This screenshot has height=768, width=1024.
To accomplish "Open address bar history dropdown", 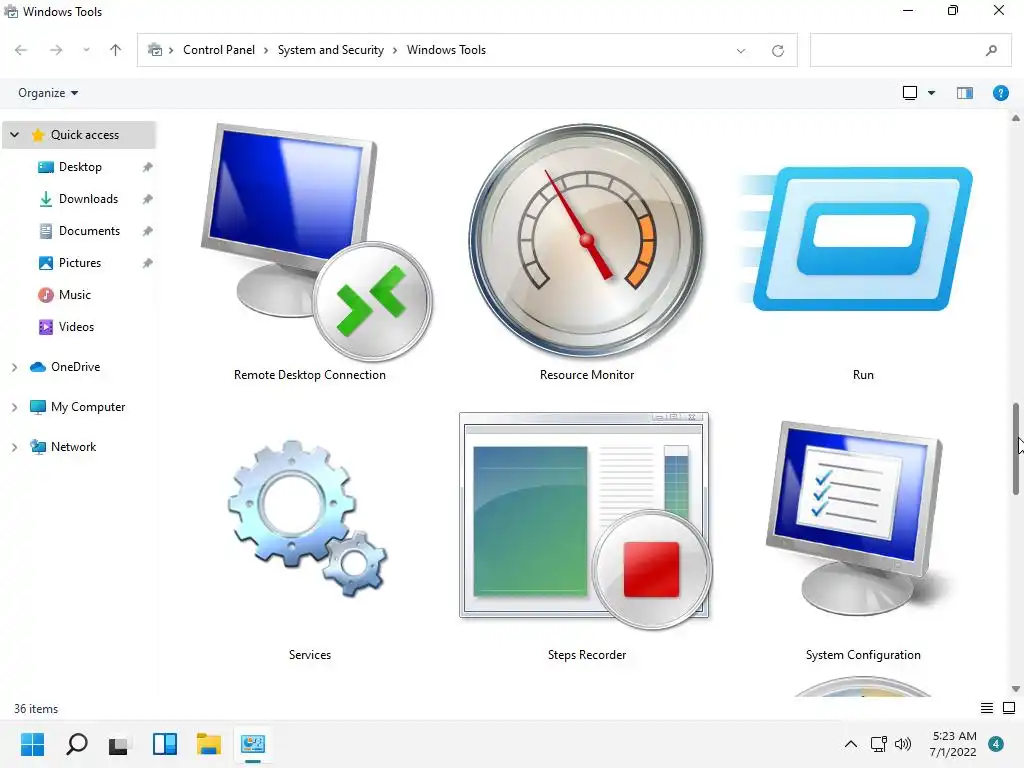I will (x=741, y=51).
